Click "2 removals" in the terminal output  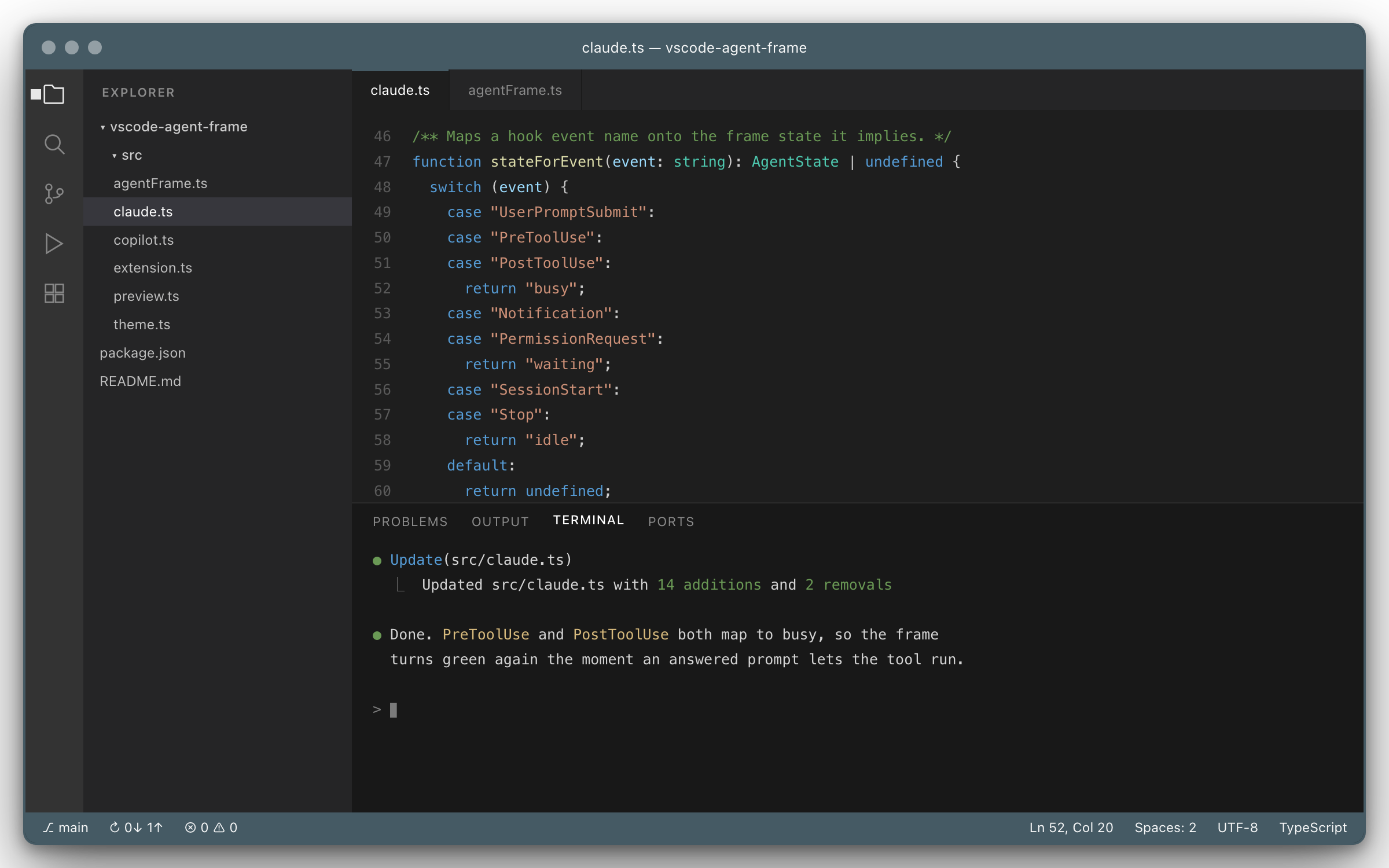848,585
